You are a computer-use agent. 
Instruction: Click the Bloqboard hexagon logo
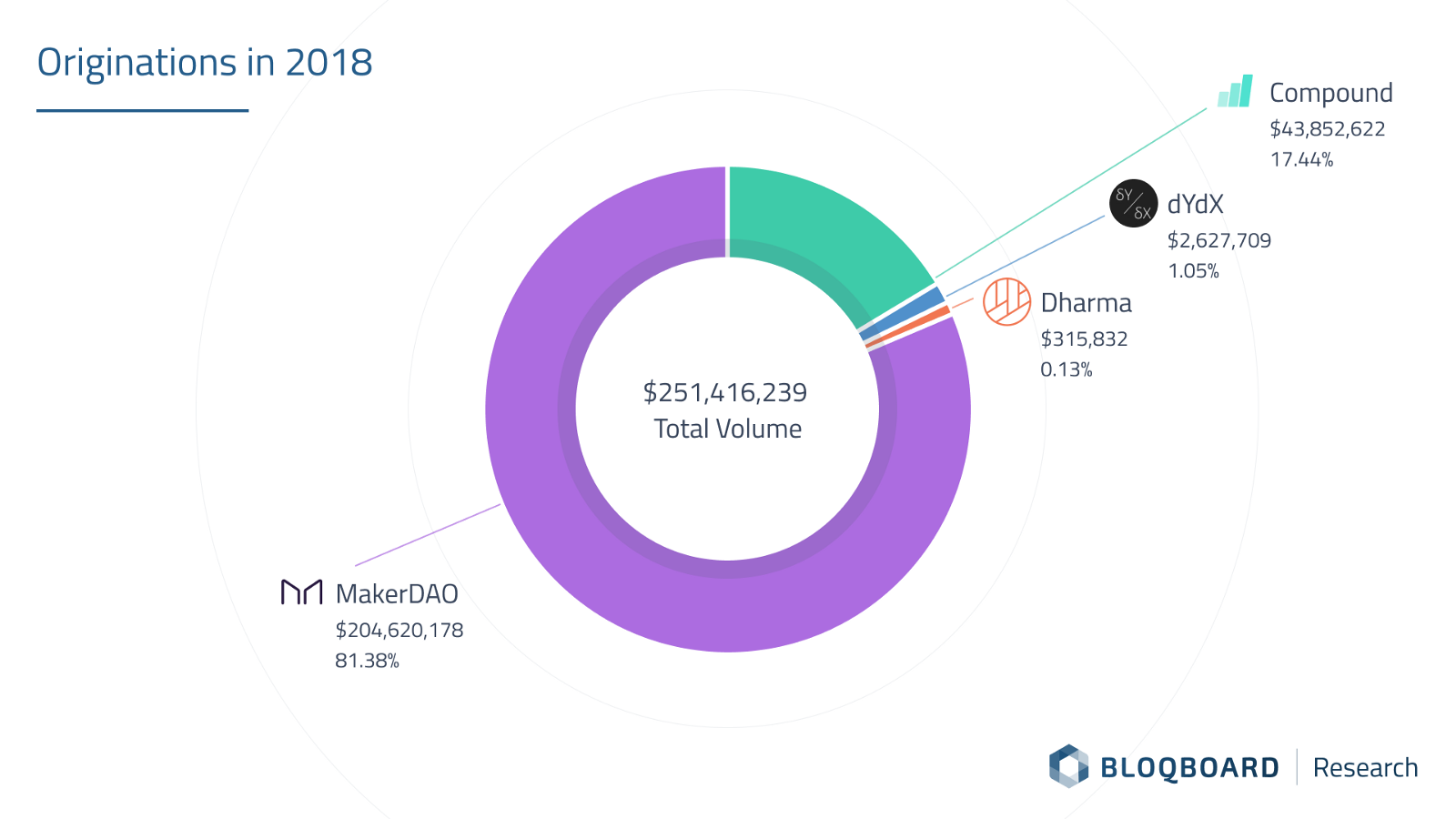point(1068,766)
